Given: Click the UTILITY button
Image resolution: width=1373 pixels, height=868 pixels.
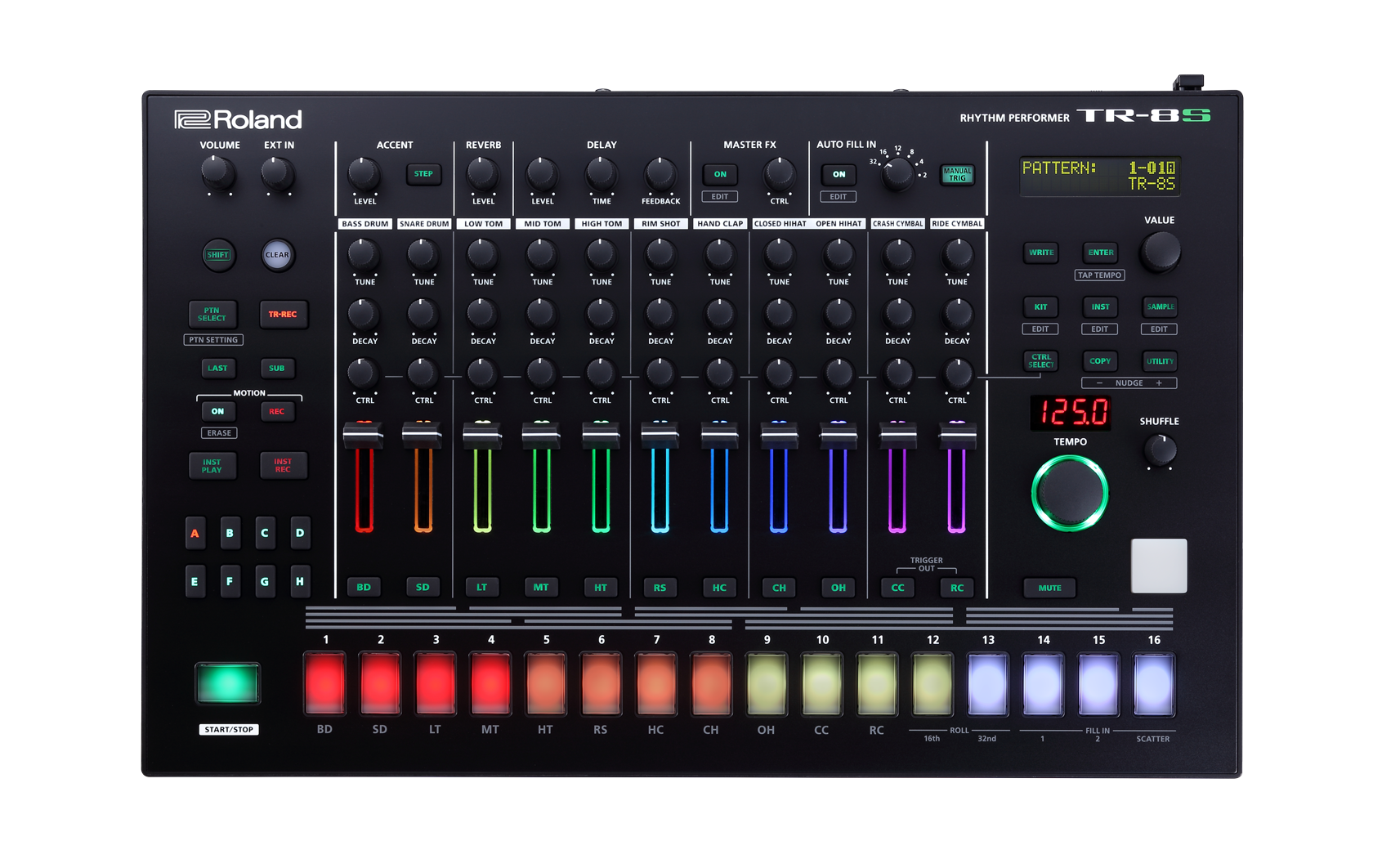Looking at the screenshot, I should coord(1160,361).
